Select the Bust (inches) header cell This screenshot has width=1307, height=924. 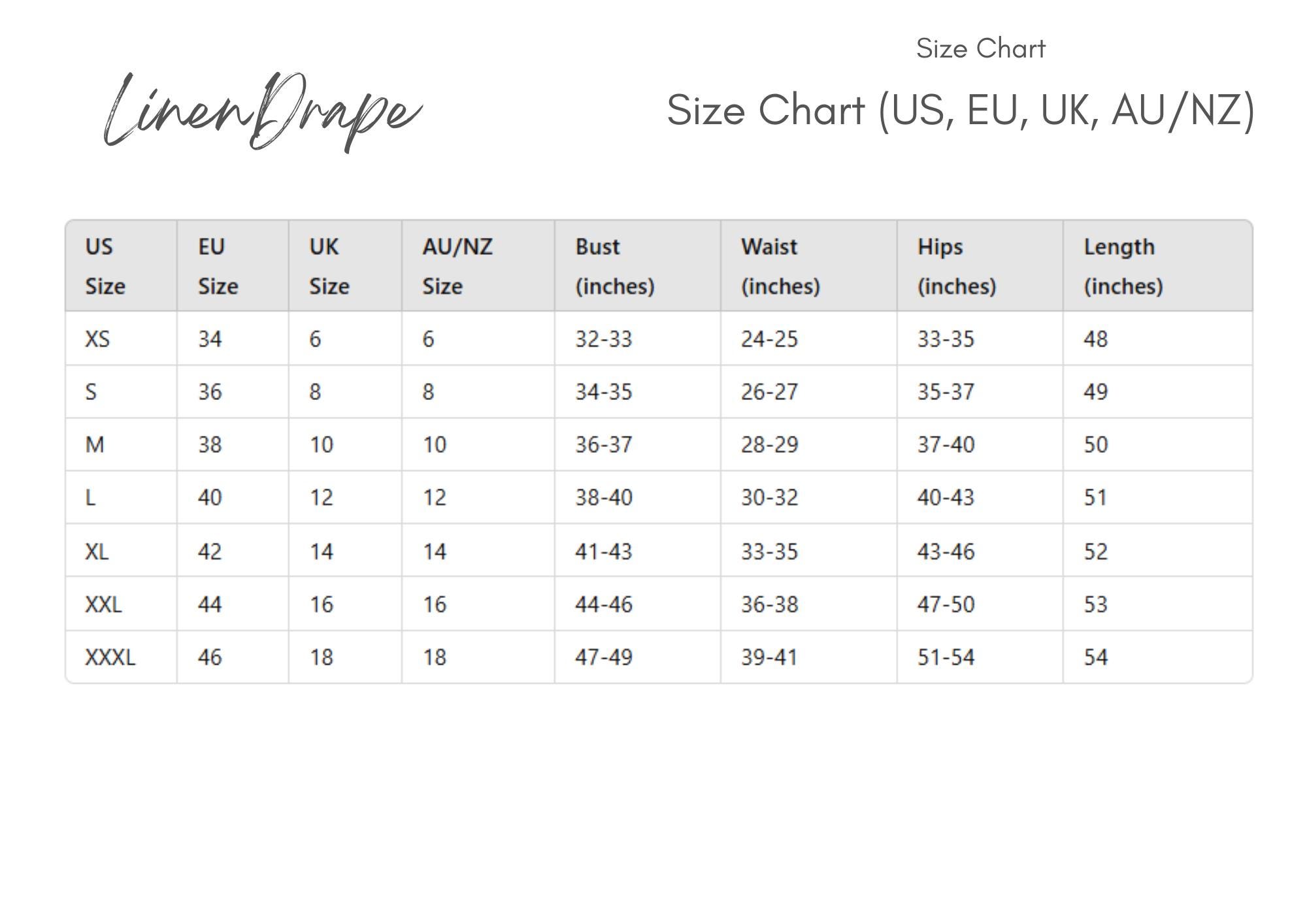[638, 266]
